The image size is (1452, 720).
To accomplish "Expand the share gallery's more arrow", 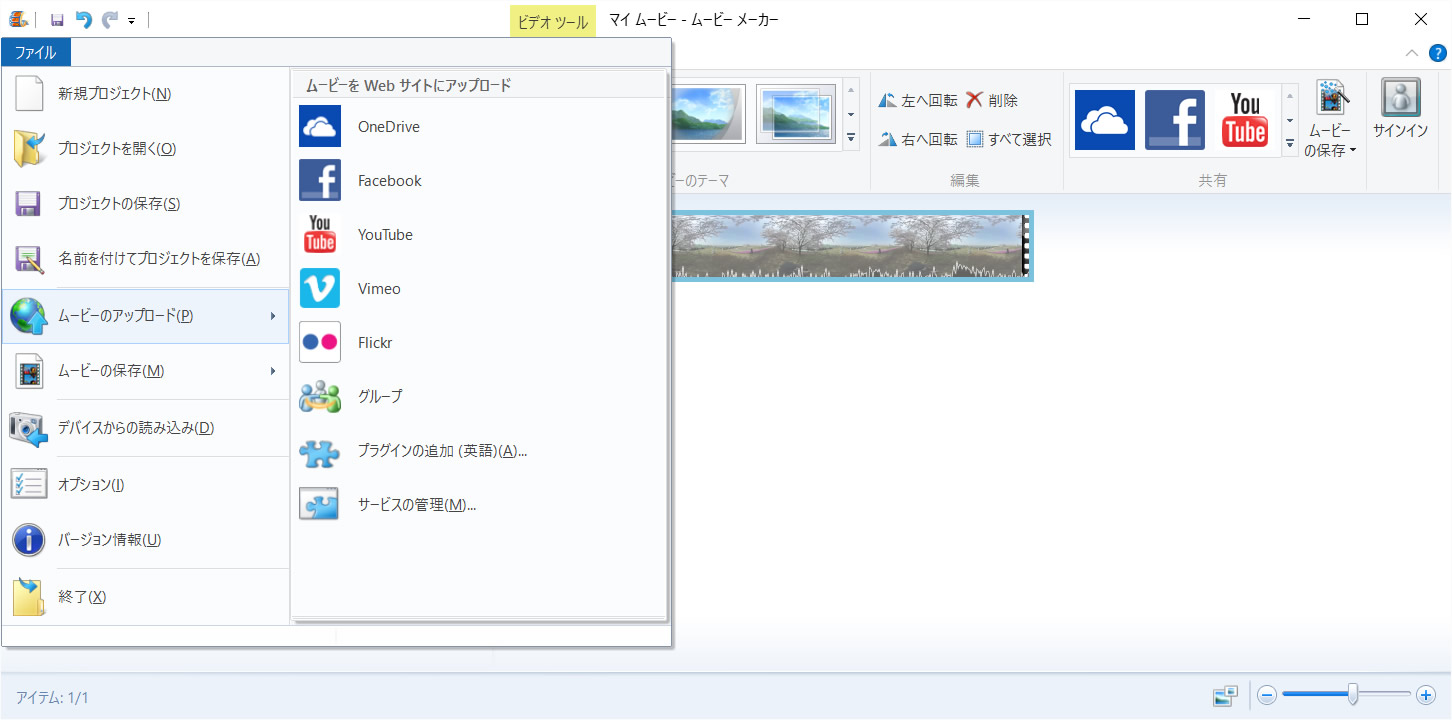I will pyautogui.click(x=1290, y=145).
